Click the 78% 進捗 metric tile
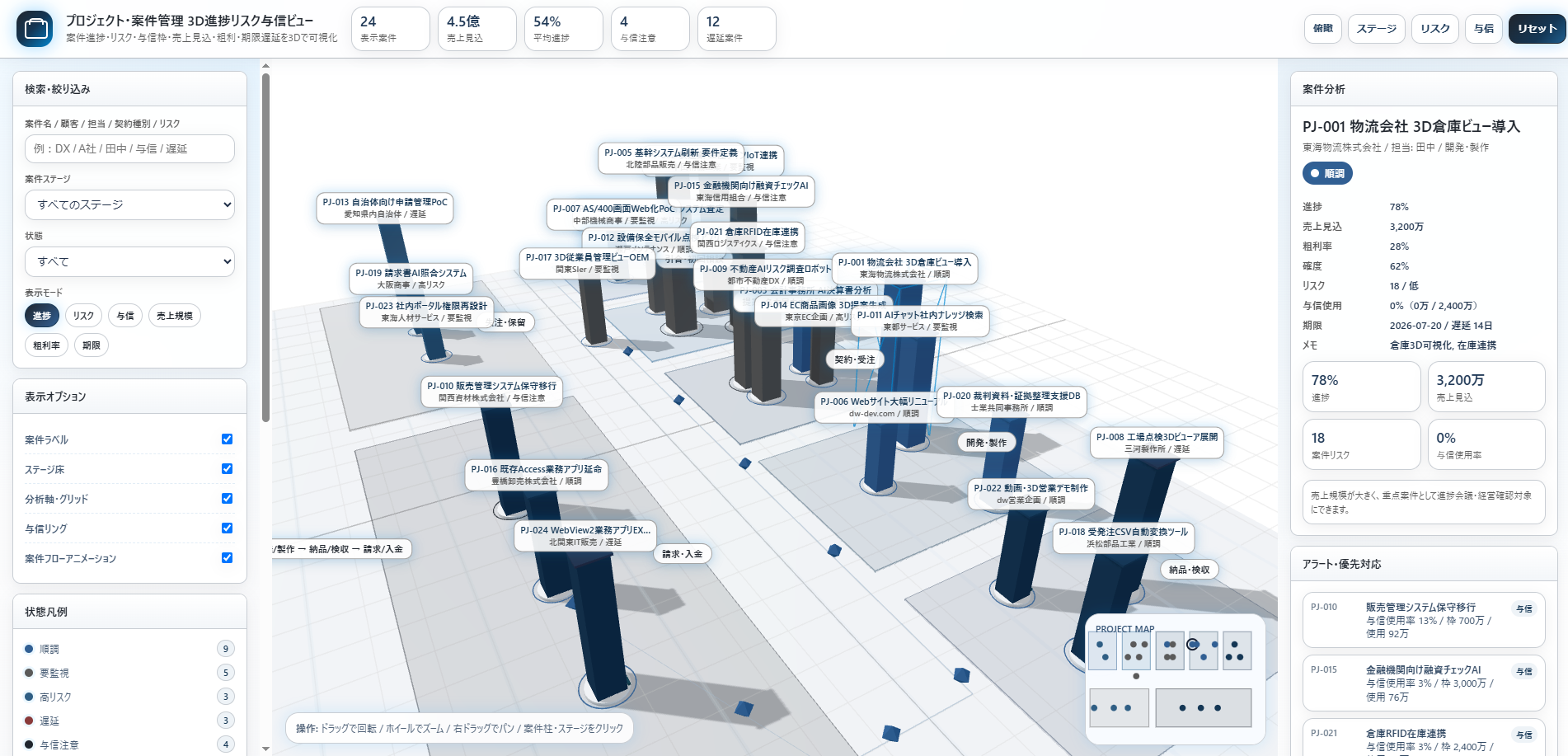The height and width of the screenshot is (756, 1568). [1361, 387]
